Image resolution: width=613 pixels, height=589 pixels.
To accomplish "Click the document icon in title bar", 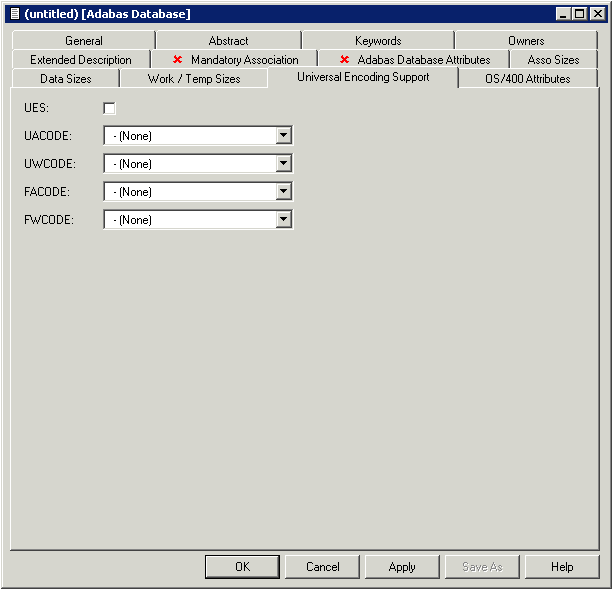I will (x=14, y=14).
